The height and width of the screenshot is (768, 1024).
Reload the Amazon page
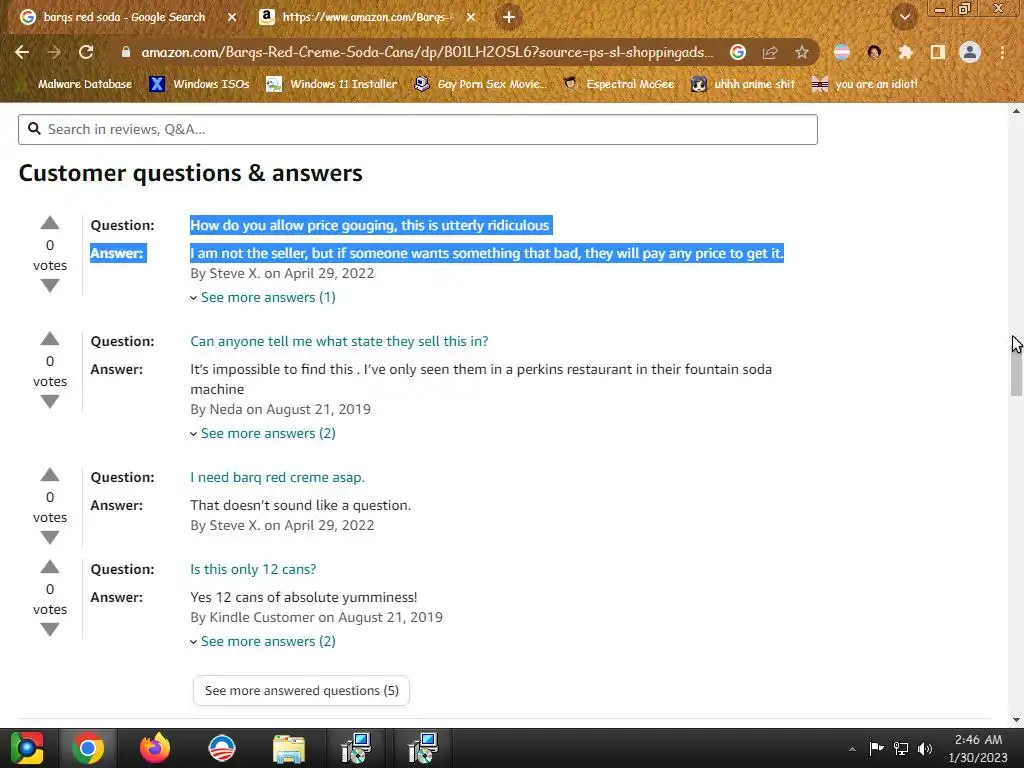coord(86,52)
